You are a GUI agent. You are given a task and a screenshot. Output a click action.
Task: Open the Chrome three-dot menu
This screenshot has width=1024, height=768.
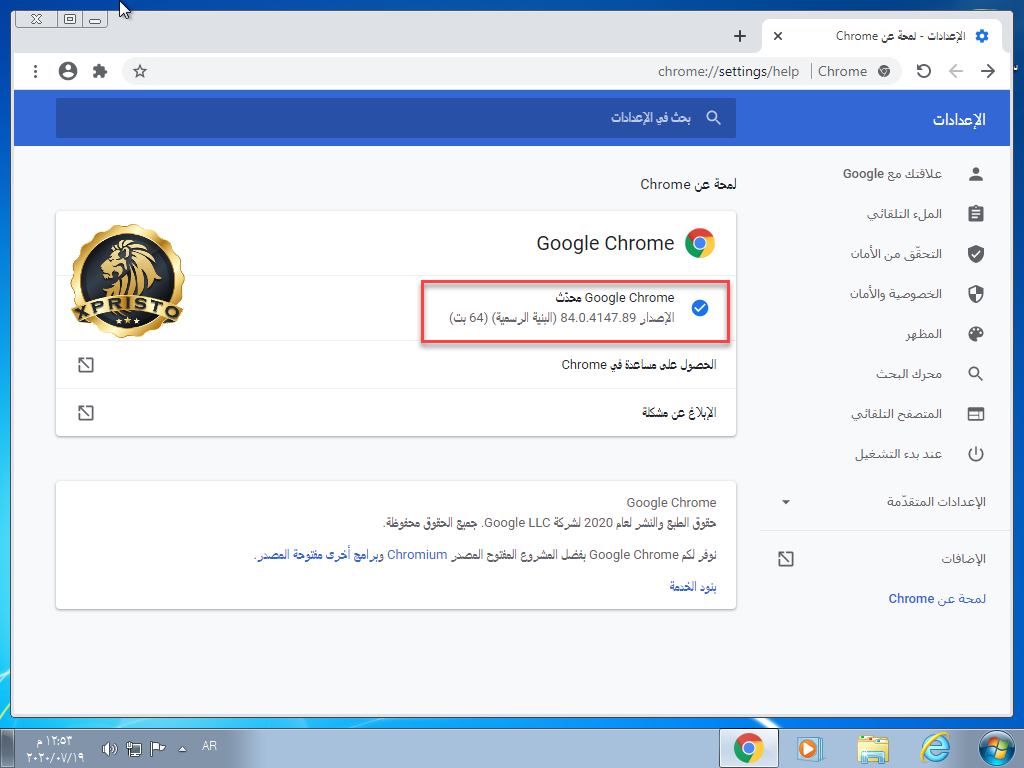click(35, 71)
